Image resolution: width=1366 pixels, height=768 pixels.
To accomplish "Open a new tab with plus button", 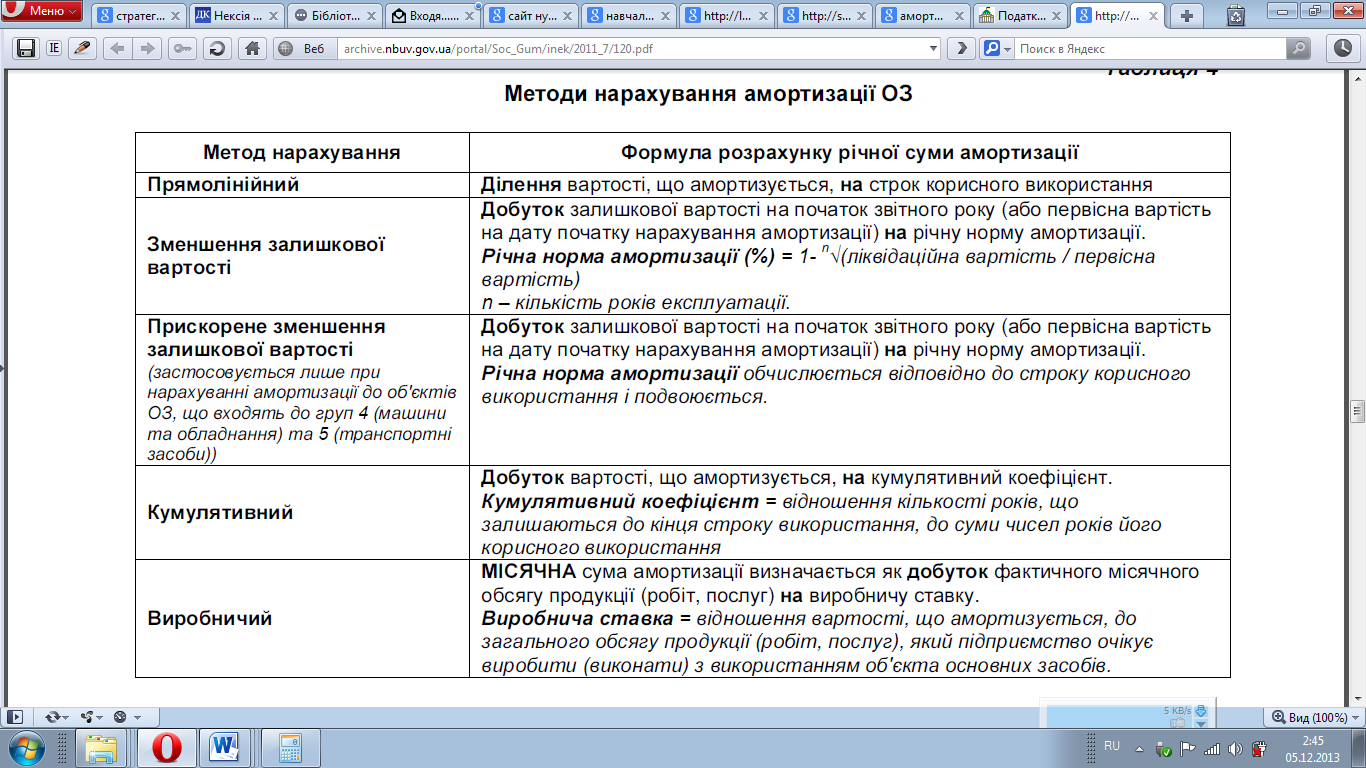I will pyautogui.click(x=1187, y=16).
